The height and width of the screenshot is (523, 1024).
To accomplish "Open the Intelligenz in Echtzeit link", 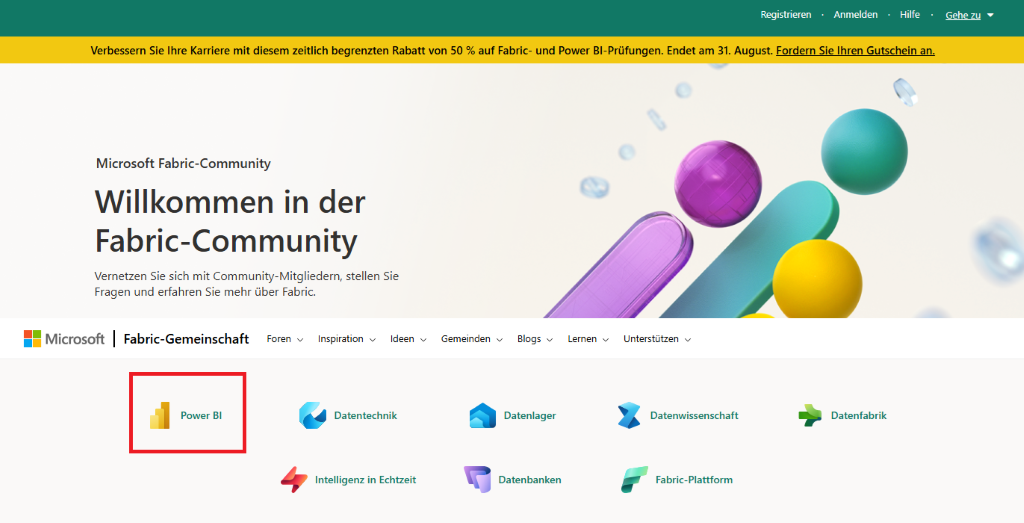I will (x=365, y=479).
